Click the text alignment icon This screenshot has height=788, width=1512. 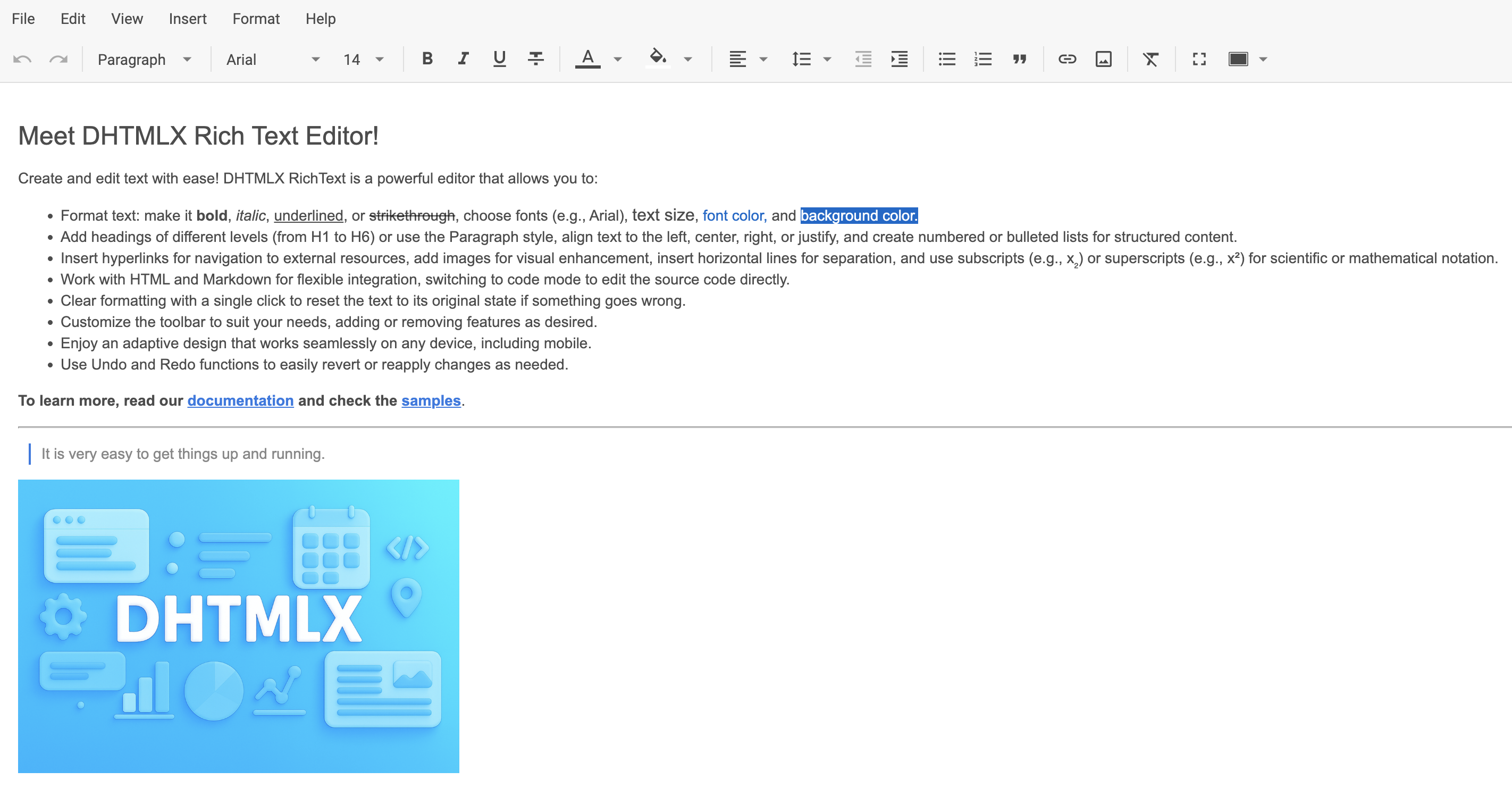pos(738,60)
